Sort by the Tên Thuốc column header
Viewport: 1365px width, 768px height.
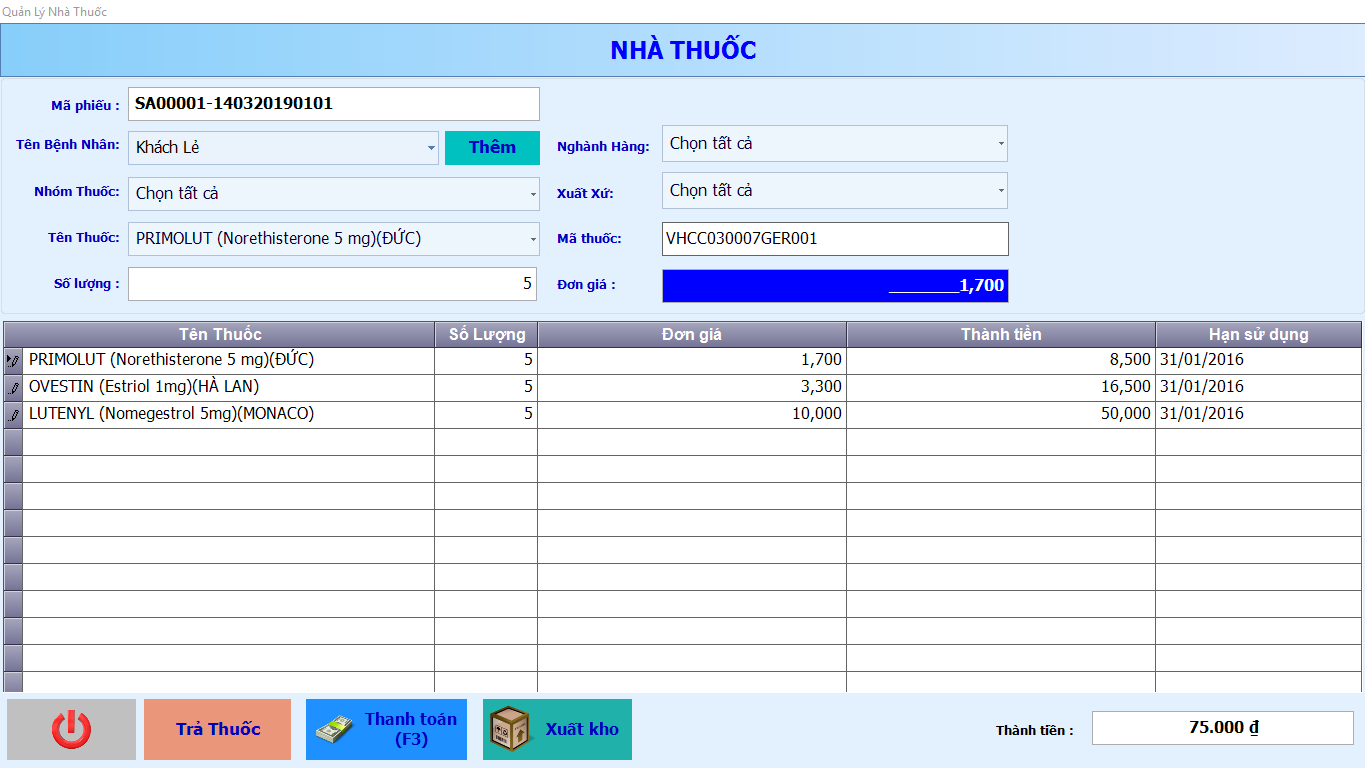coord(220,334)
